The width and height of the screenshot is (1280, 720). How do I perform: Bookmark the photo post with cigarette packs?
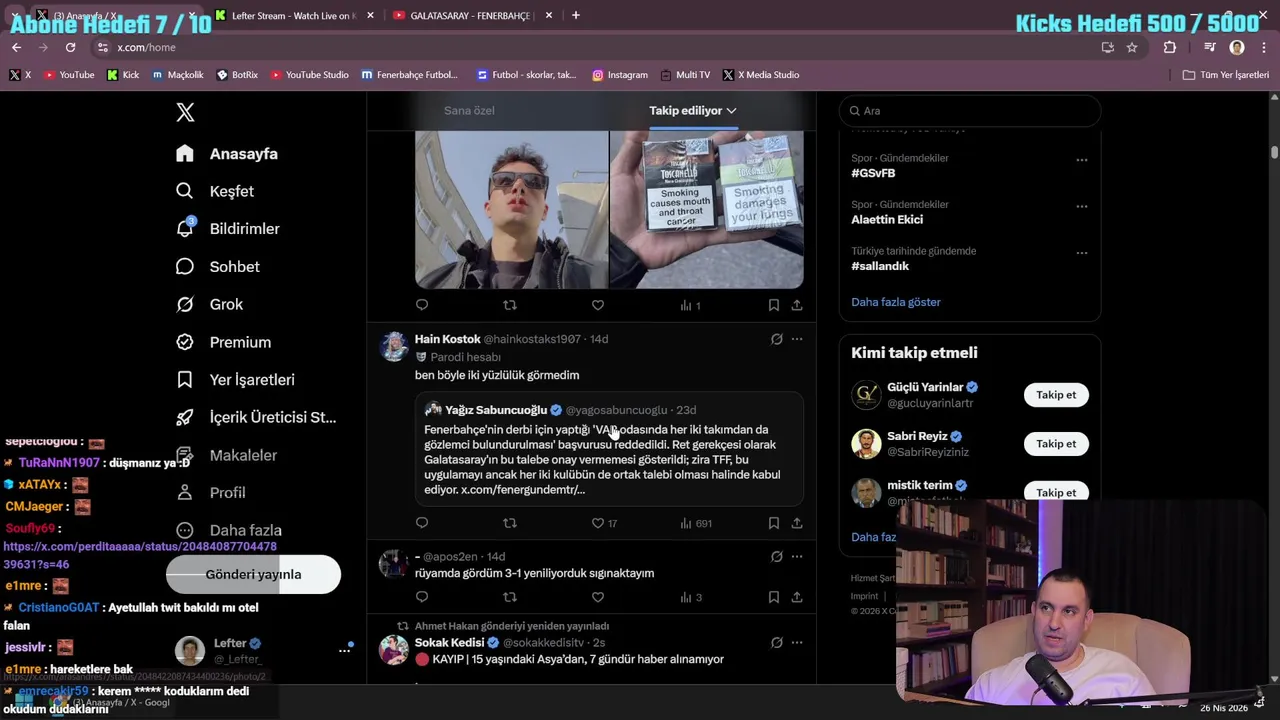773,305
